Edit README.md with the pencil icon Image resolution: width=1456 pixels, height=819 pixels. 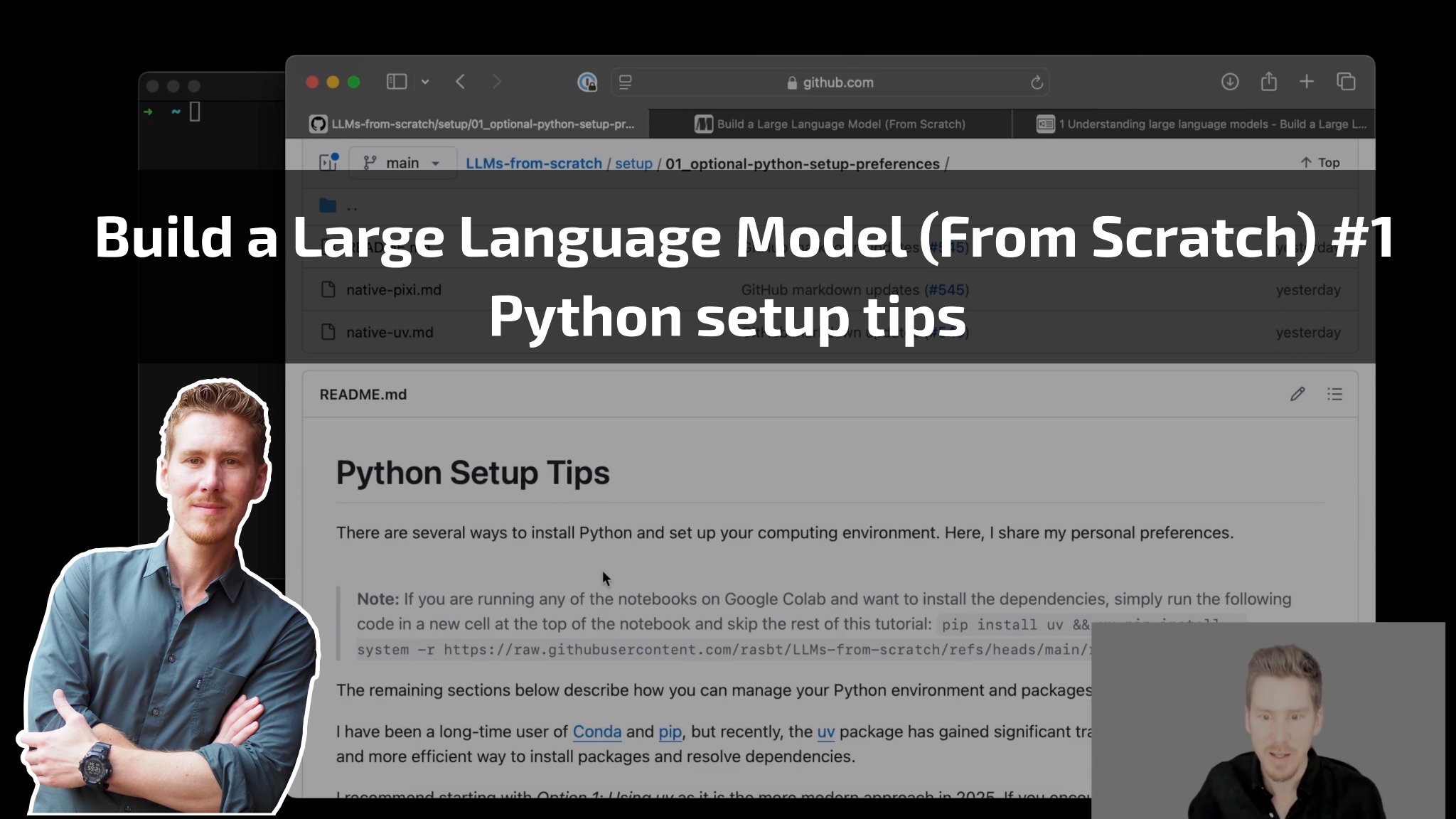click(1297, 394)
